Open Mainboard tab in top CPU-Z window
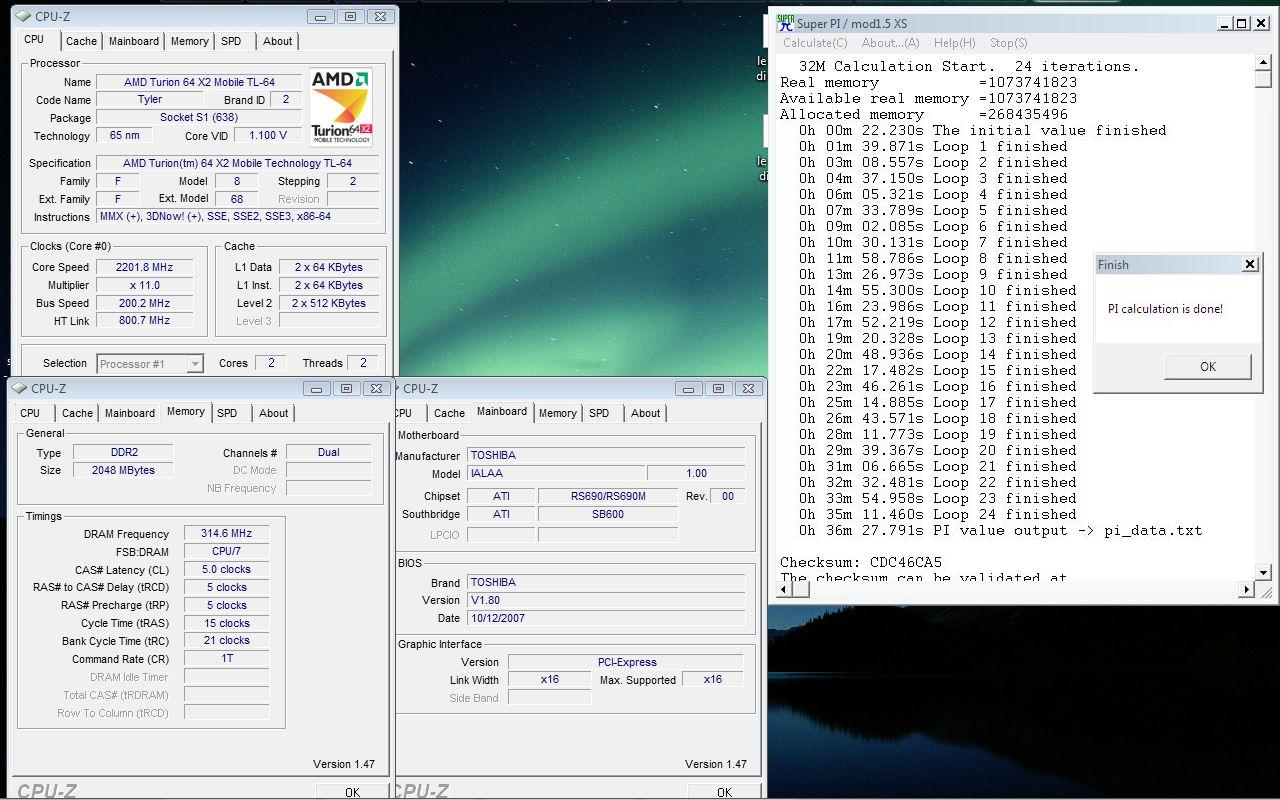Viewport: 1280px width, 800px height. (x=134, y=41)
